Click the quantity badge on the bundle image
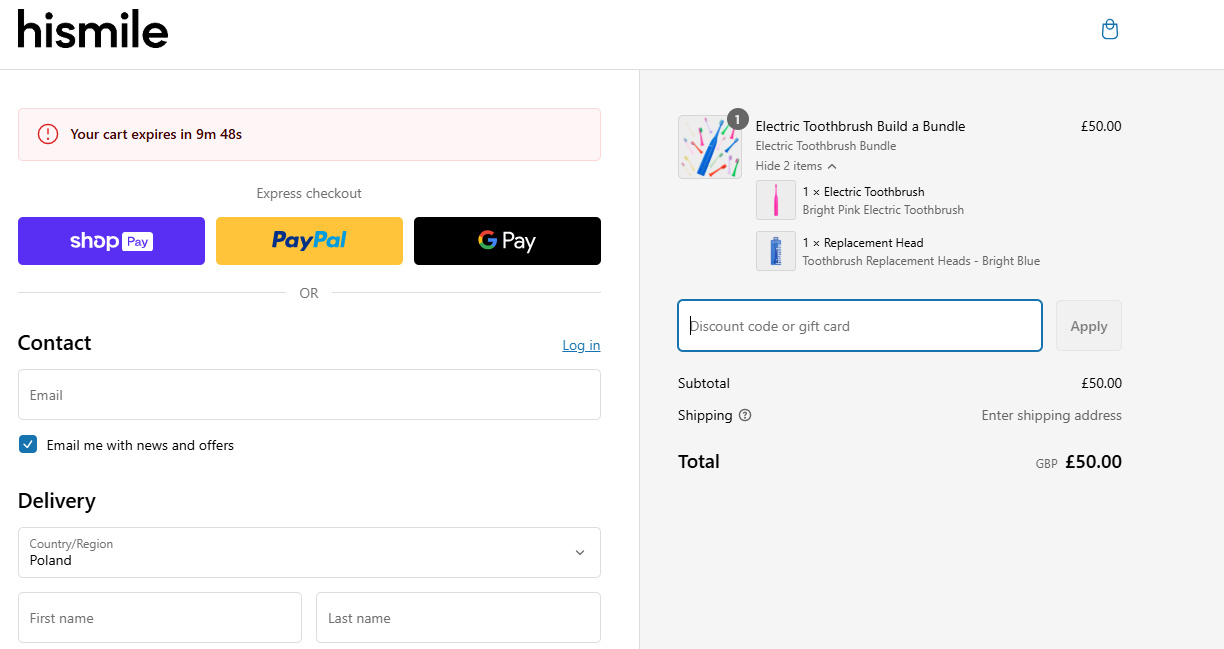1224x649 pixels. click(x=737, y=118)
